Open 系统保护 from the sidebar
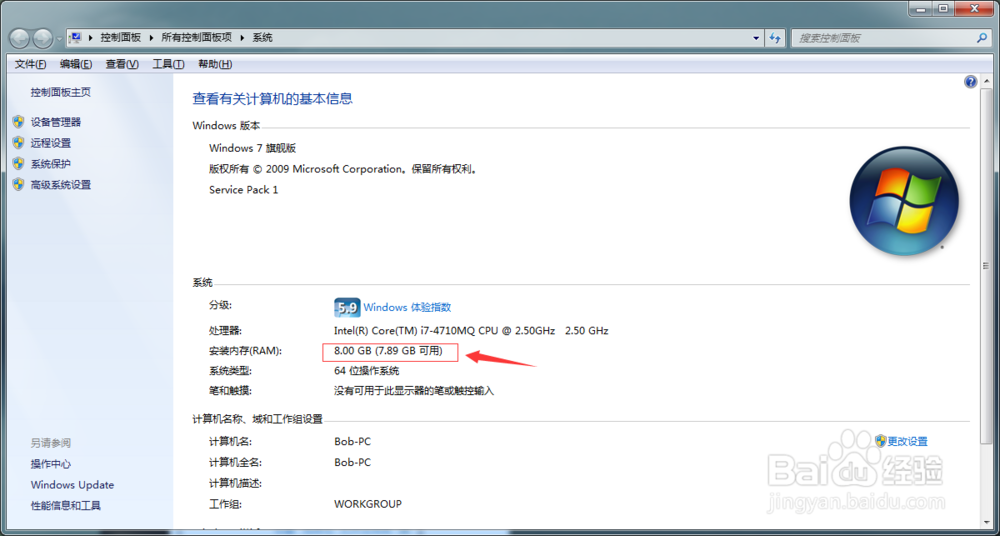This screenshot has height=536, width=1000. 50,164
